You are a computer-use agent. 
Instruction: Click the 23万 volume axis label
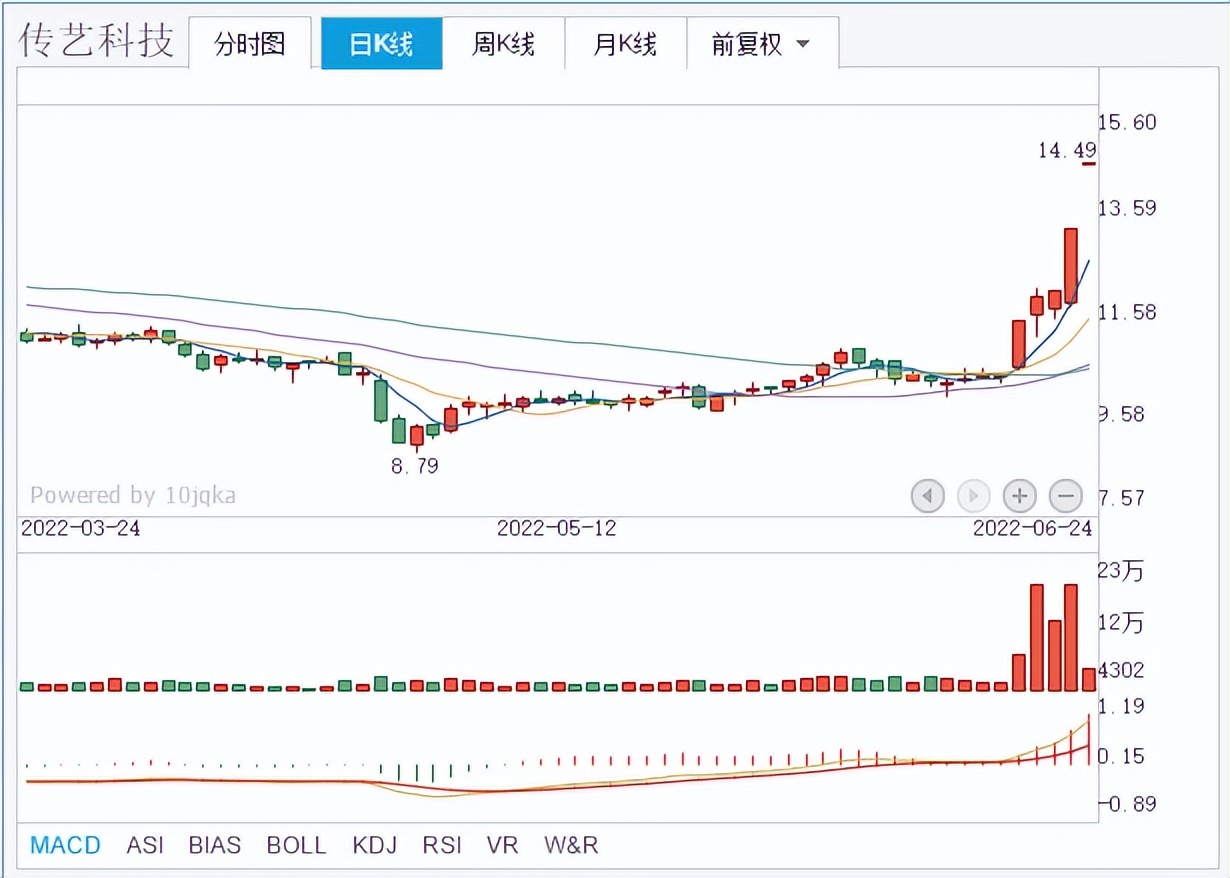point(1120,571)
